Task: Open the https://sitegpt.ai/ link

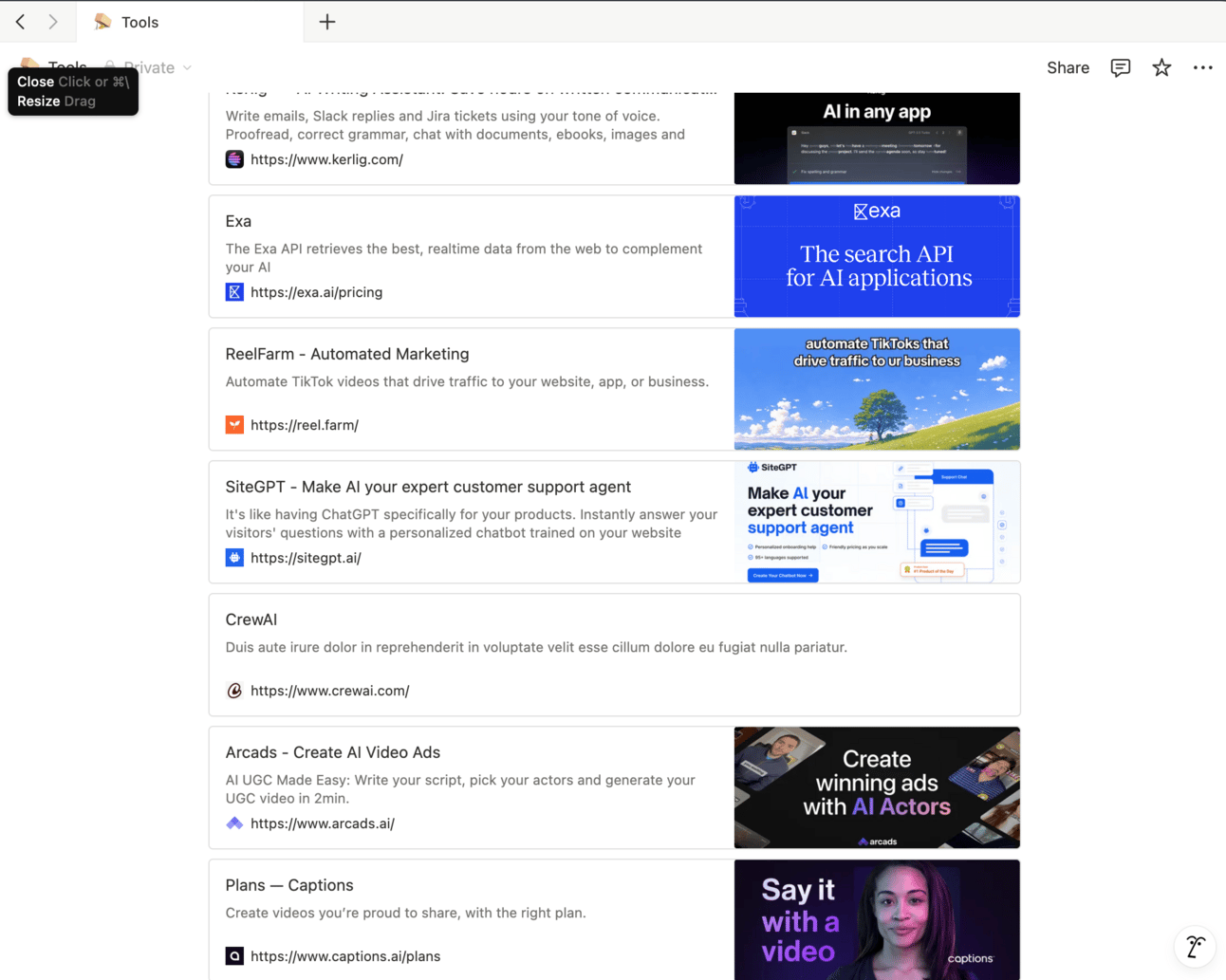Action: 306,558
